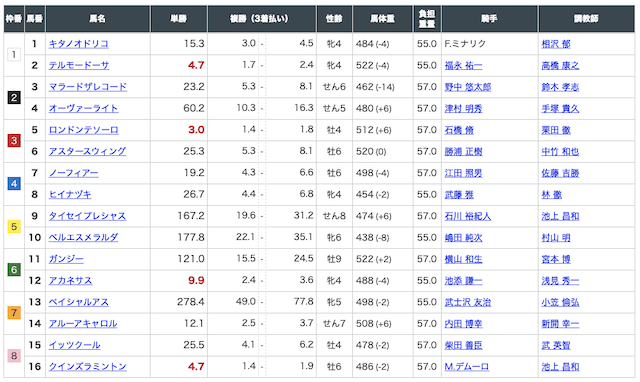
Task: Open horse オーヴァーライト link
Action: 83,109
